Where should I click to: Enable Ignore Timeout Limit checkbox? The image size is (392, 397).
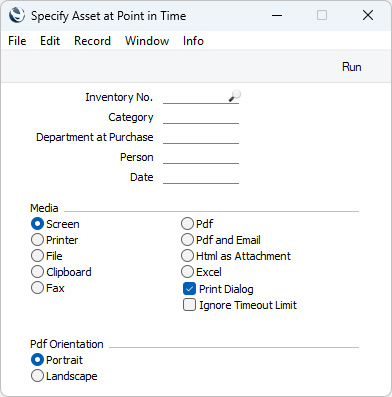point(189,305)
